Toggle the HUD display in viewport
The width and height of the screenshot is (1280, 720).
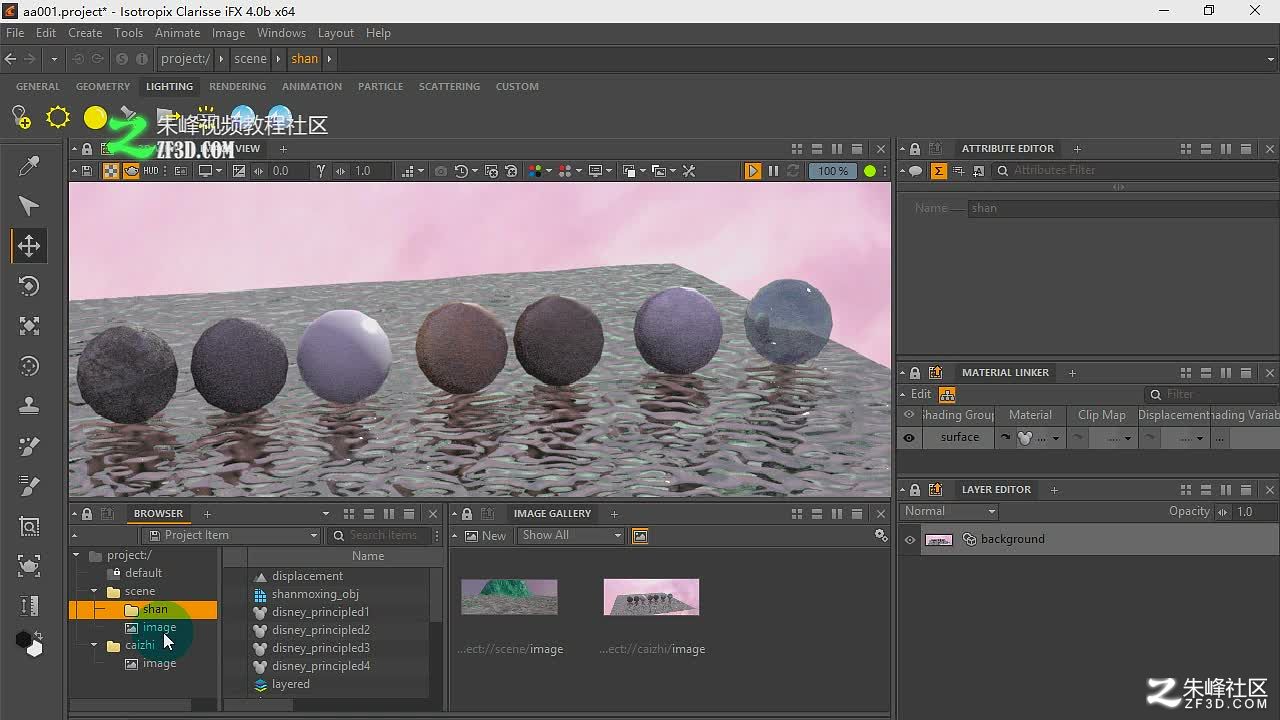[151, 171]
